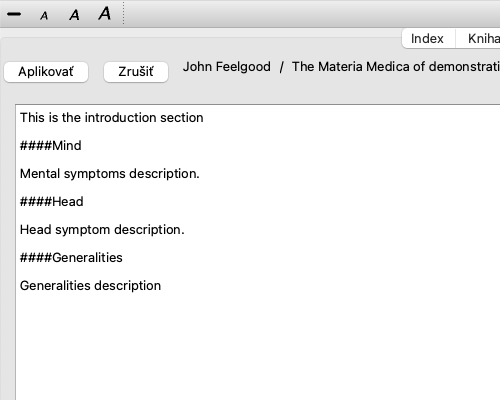This screenshot has width=500, height=400.
Task: Select the largest A font size icon
Action: point(105,13)
